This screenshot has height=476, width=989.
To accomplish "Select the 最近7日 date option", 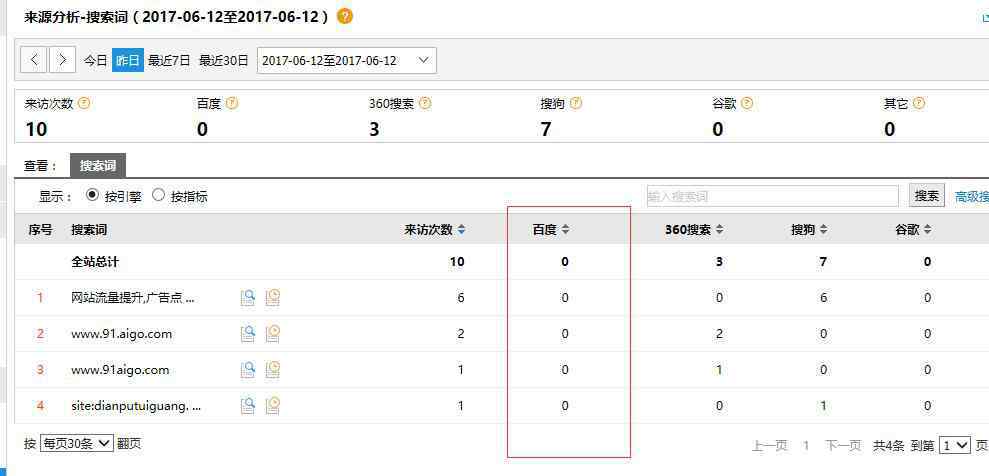I will click(x=169, y=61).
